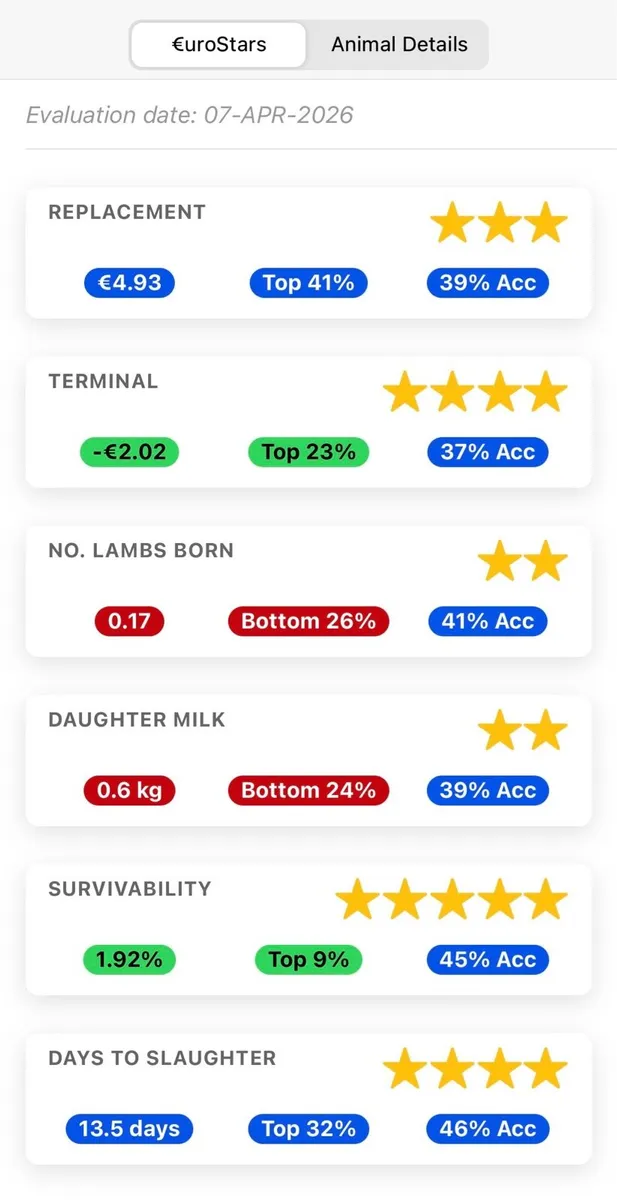Click the Terminal four-star rating
The width and height of the screenshot is (617, 1200).
475,392
